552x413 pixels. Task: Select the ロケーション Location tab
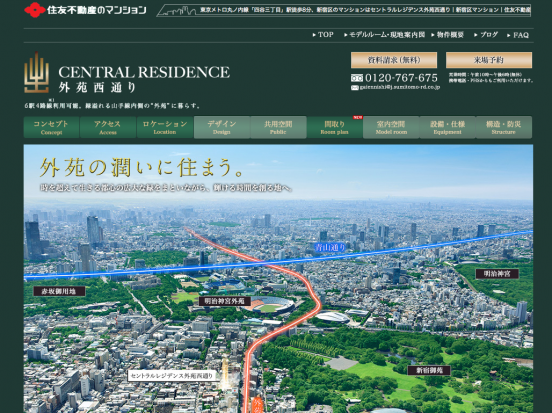(x=165, y=127)
